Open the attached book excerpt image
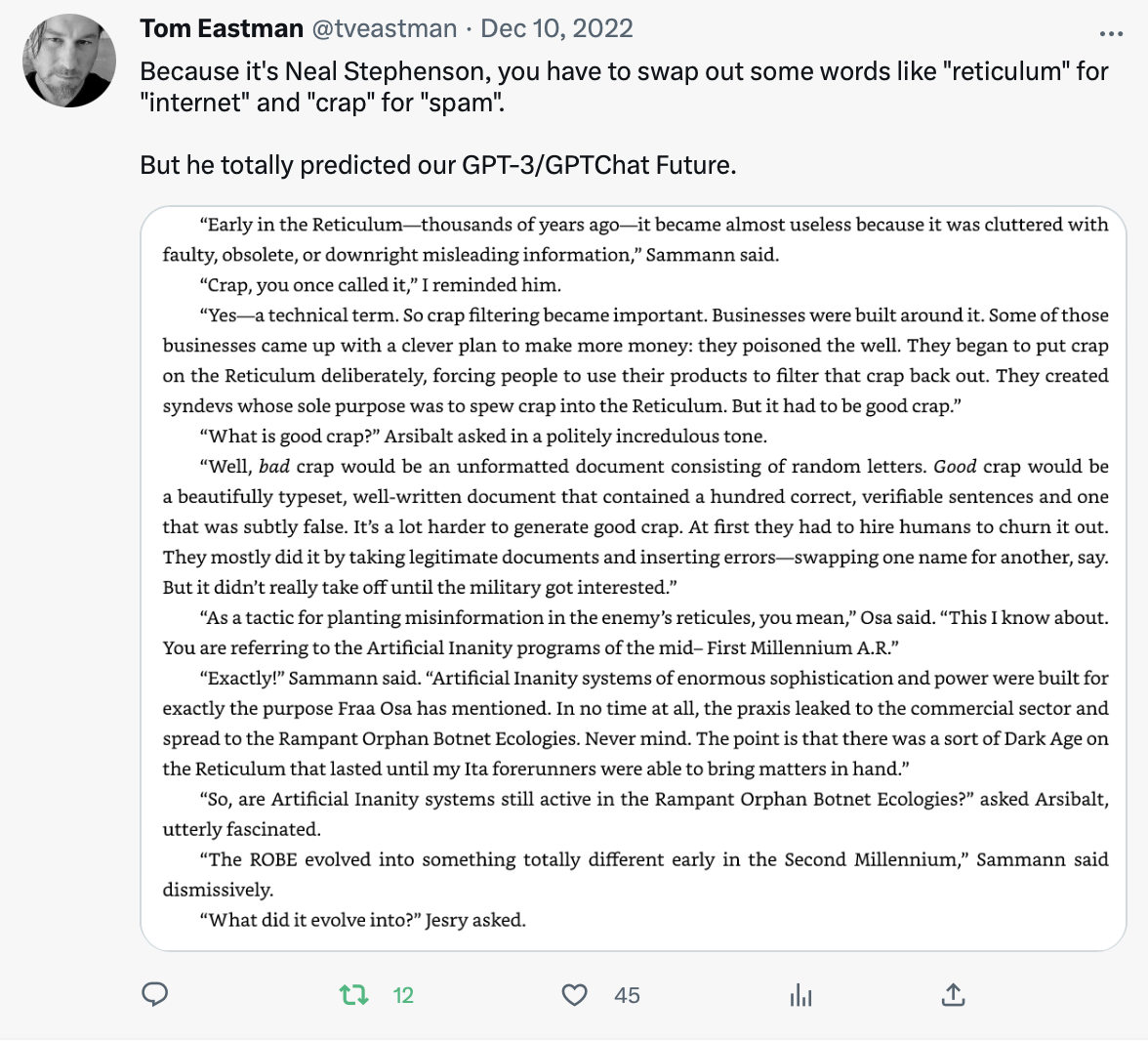This screenshot has height=1041, width=1148. click(x=634, y=578)
